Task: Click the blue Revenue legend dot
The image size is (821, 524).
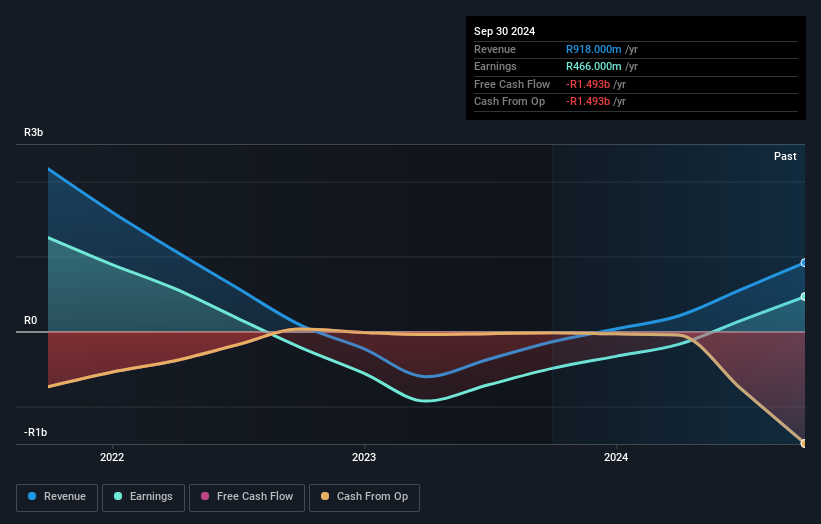Action: coord(32,496)
